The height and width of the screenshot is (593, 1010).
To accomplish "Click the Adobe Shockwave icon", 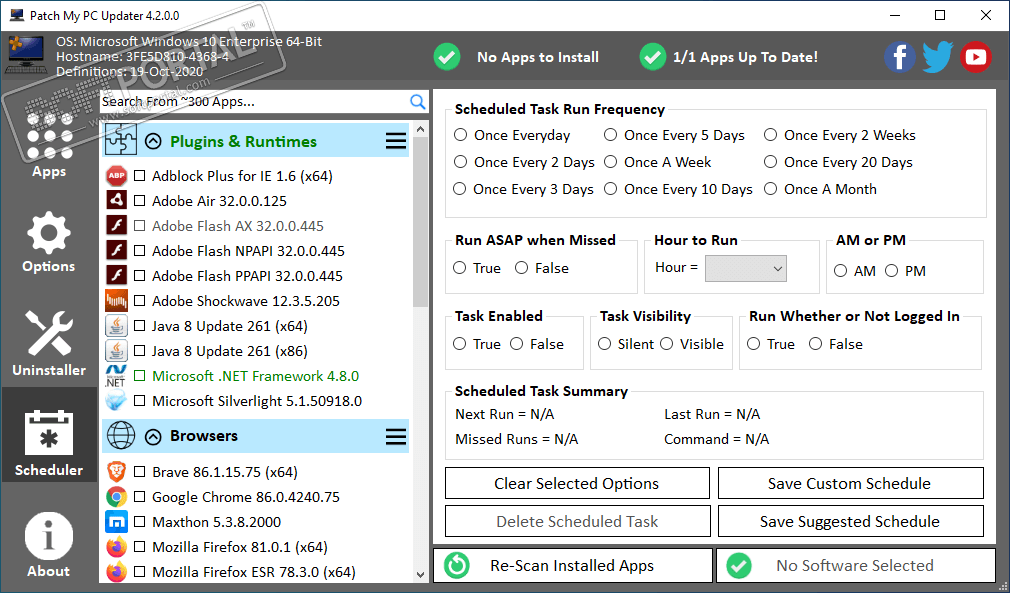I will [x=117, y=301].
